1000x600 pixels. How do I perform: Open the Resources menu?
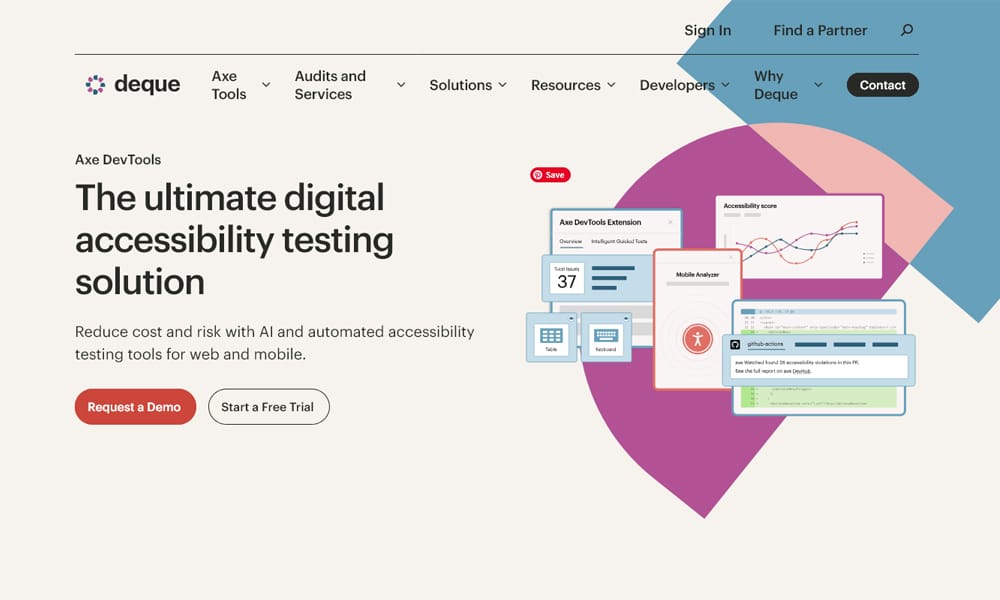click(573, 85)
